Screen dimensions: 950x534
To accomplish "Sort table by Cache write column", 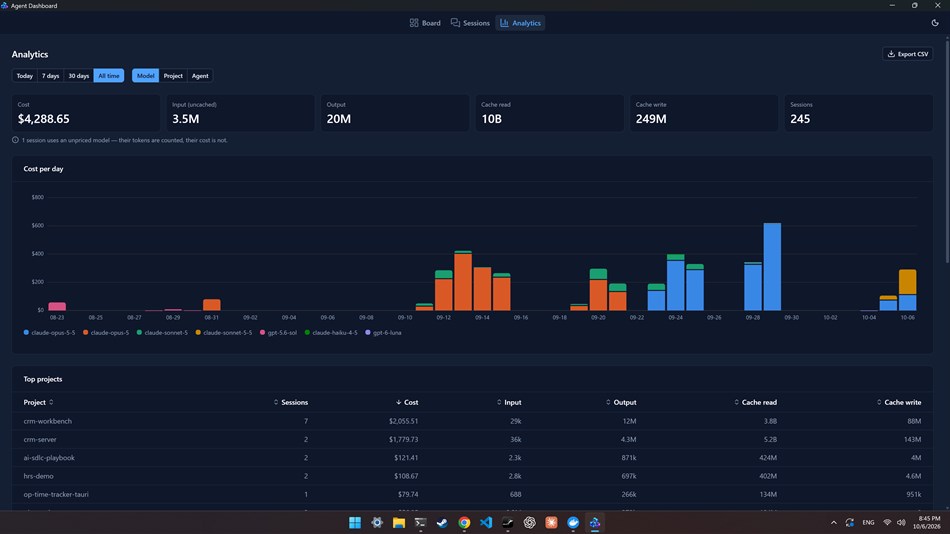I will tap(899, 402).
